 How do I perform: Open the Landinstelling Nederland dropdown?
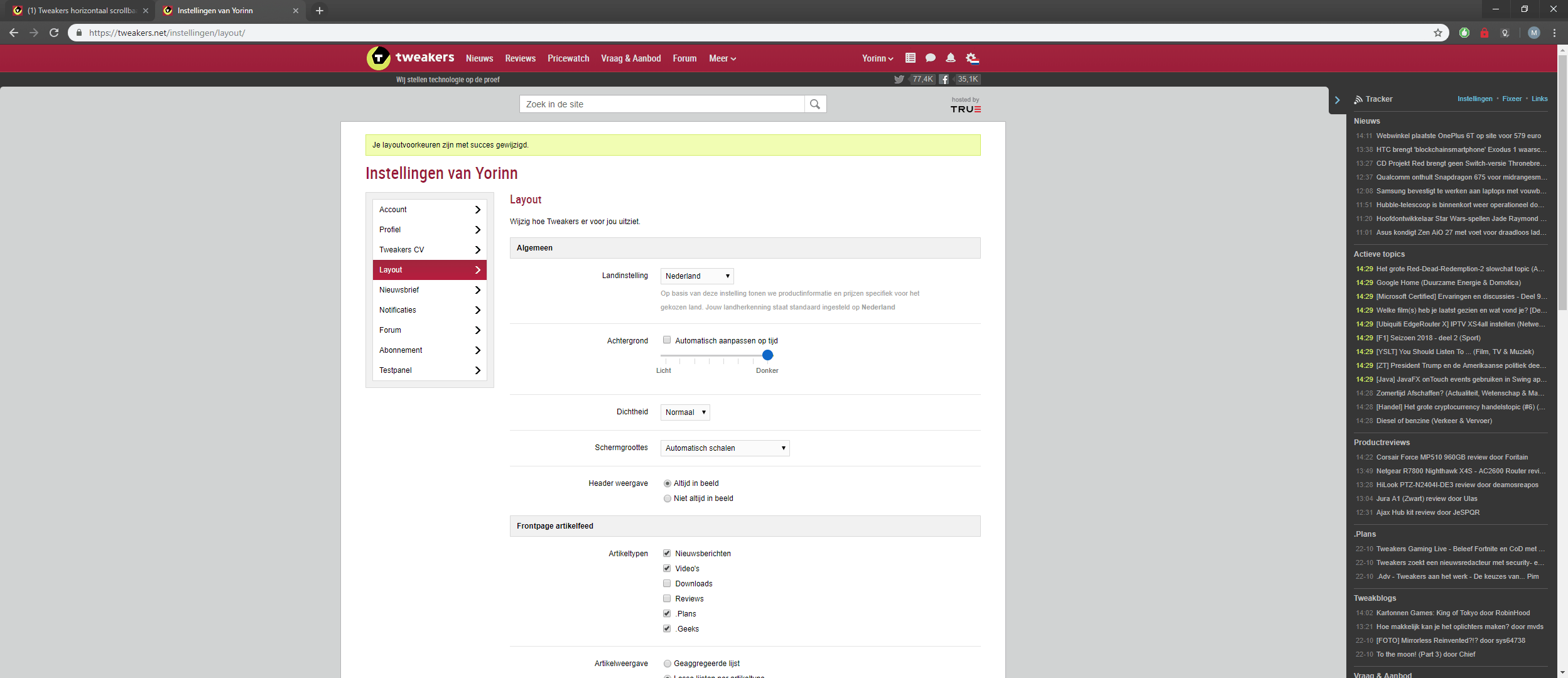pyautogui.click(x=696, y=276)
